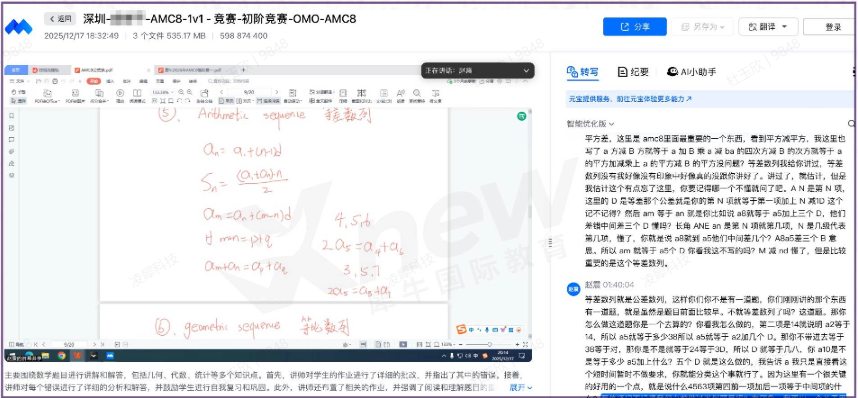The image size is (858, 398).
Task: Click the PDF转图片 convert-to-image icon
Action: [x=76, y=96]
